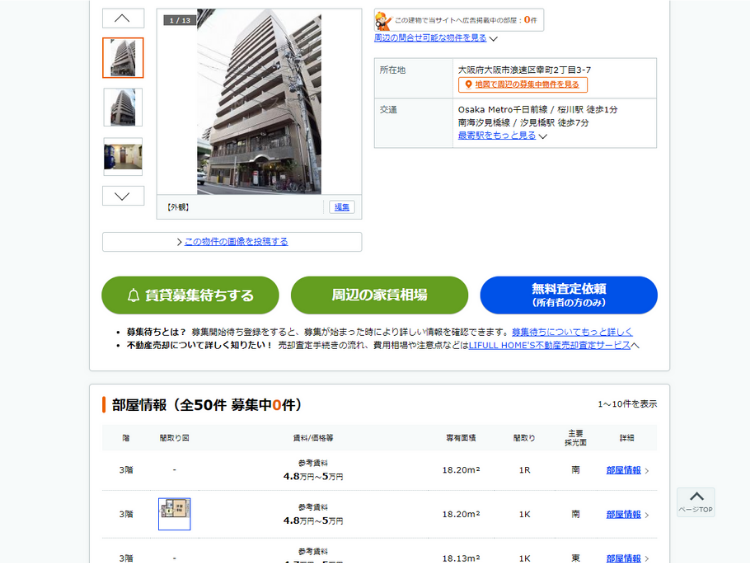Click the map pin icon in address row
Screen dimensions: 750x563
468,85
